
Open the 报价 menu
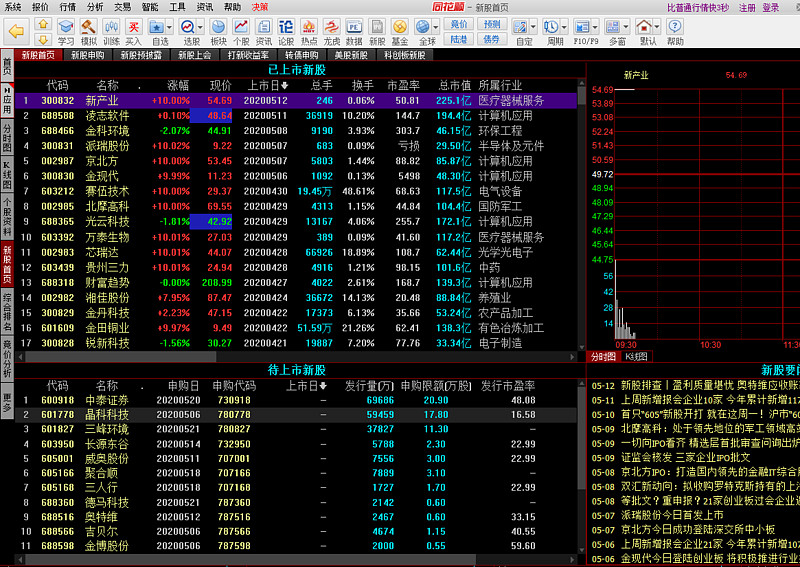click(40, 7)
